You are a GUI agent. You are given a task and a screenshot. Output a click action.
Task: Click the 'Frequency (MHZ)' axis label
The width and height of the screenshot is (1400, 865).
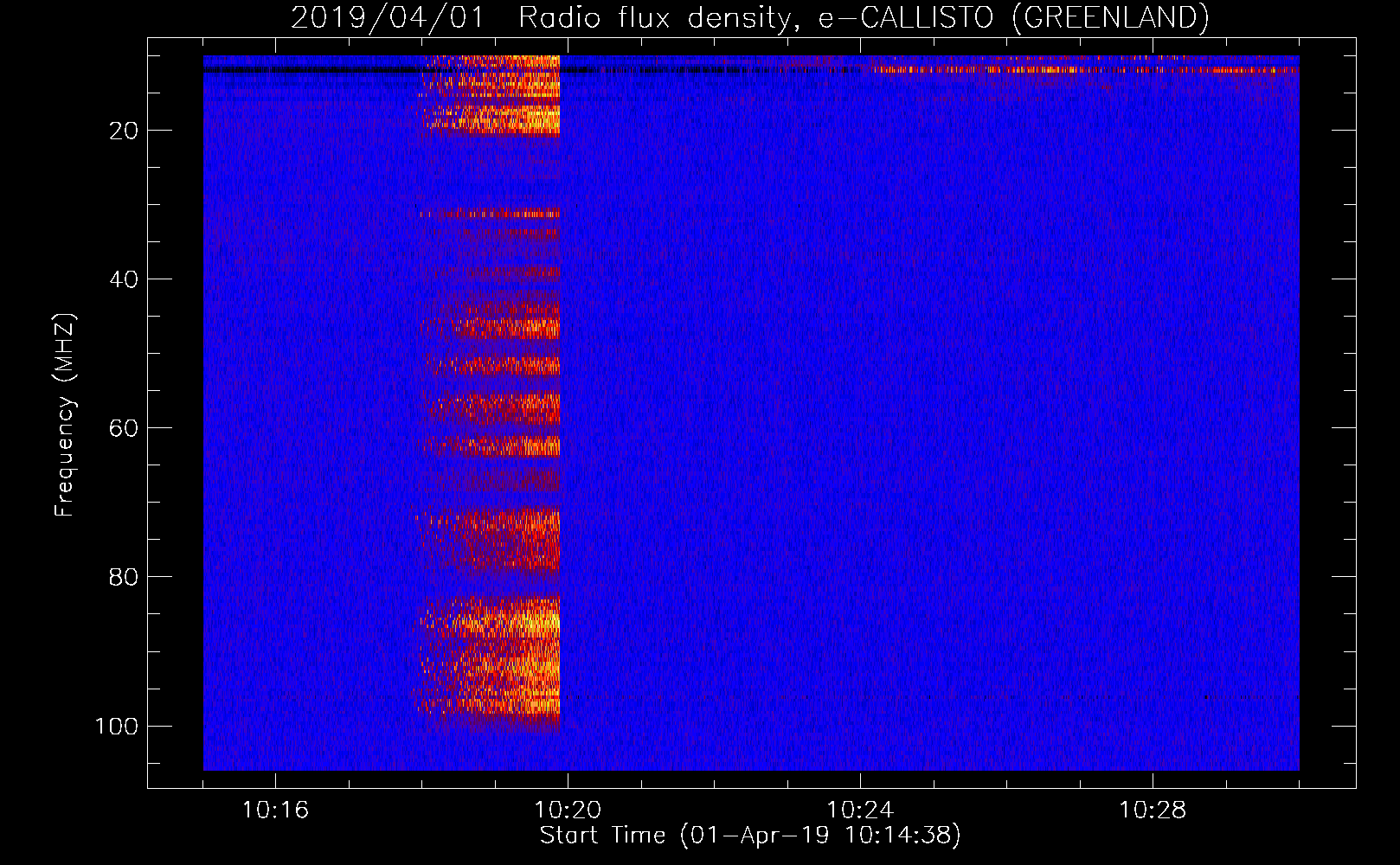65,414
